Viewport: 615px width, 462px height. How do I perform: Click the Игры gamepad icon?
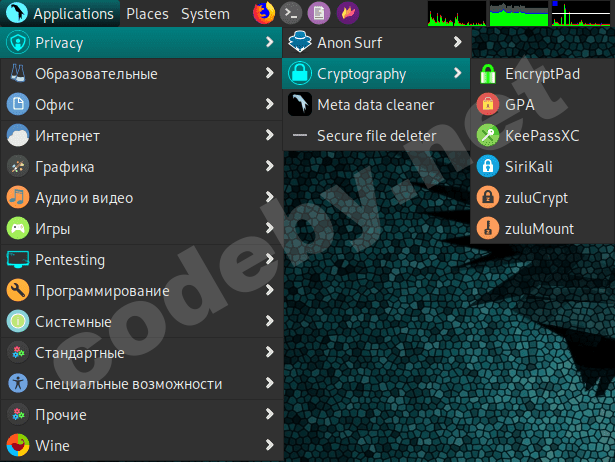point(18,228)
